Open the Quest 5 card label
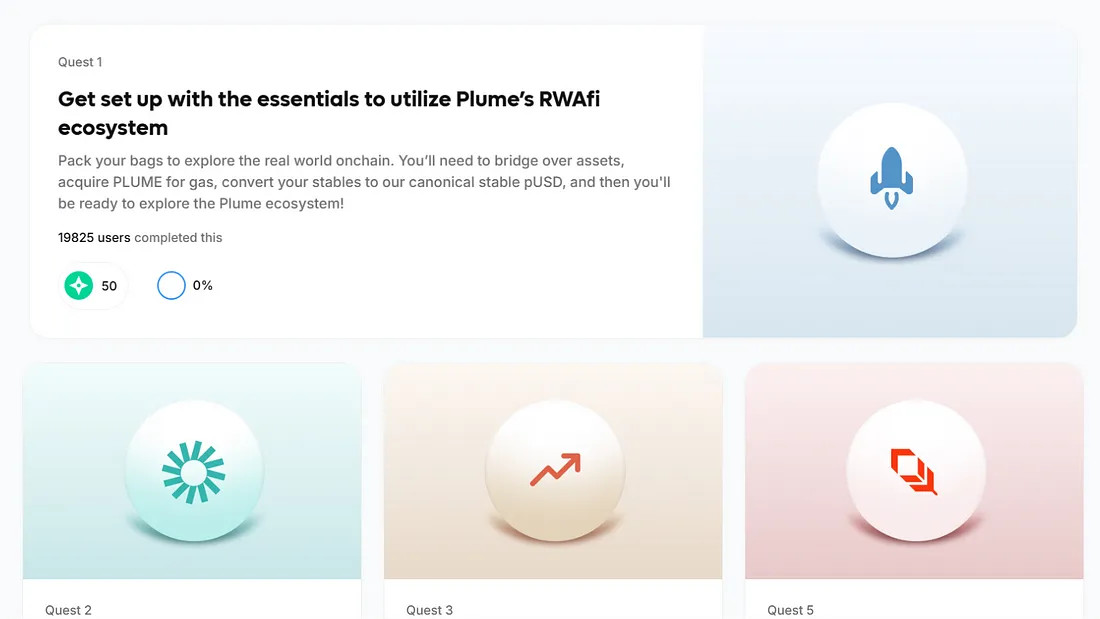Viewport: 1100px width, 619px height. point(790,610)
